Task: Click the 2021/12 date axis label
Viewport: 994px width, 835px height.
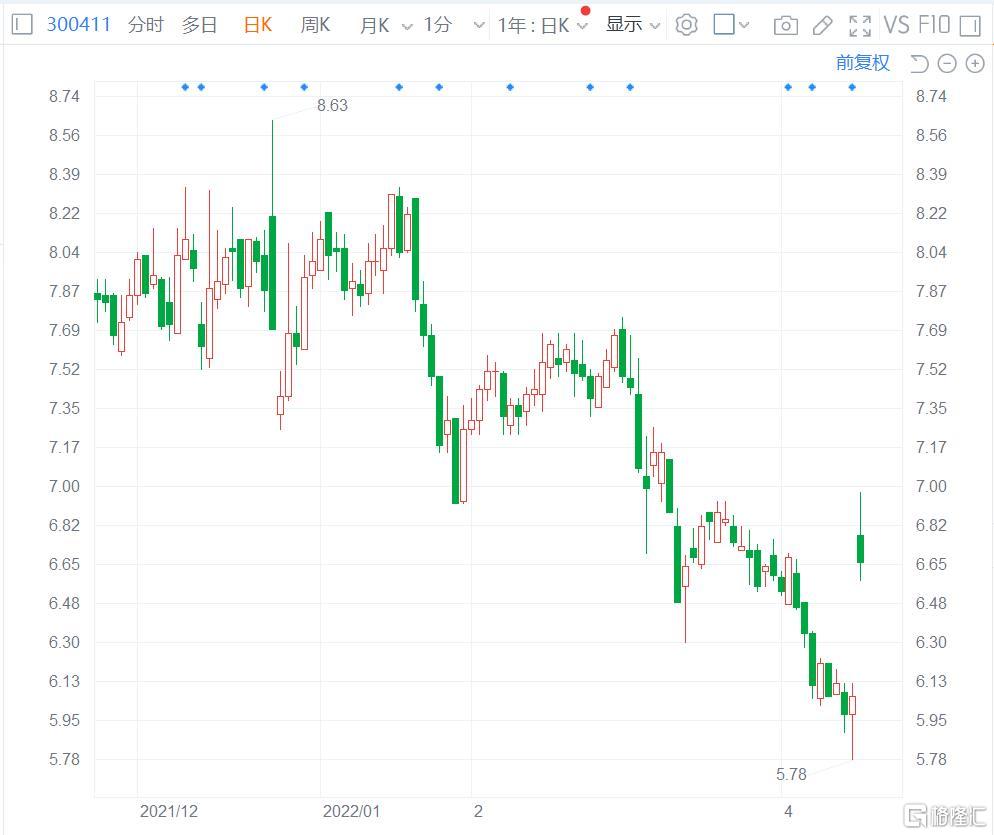Action: [x=169, y=812]
